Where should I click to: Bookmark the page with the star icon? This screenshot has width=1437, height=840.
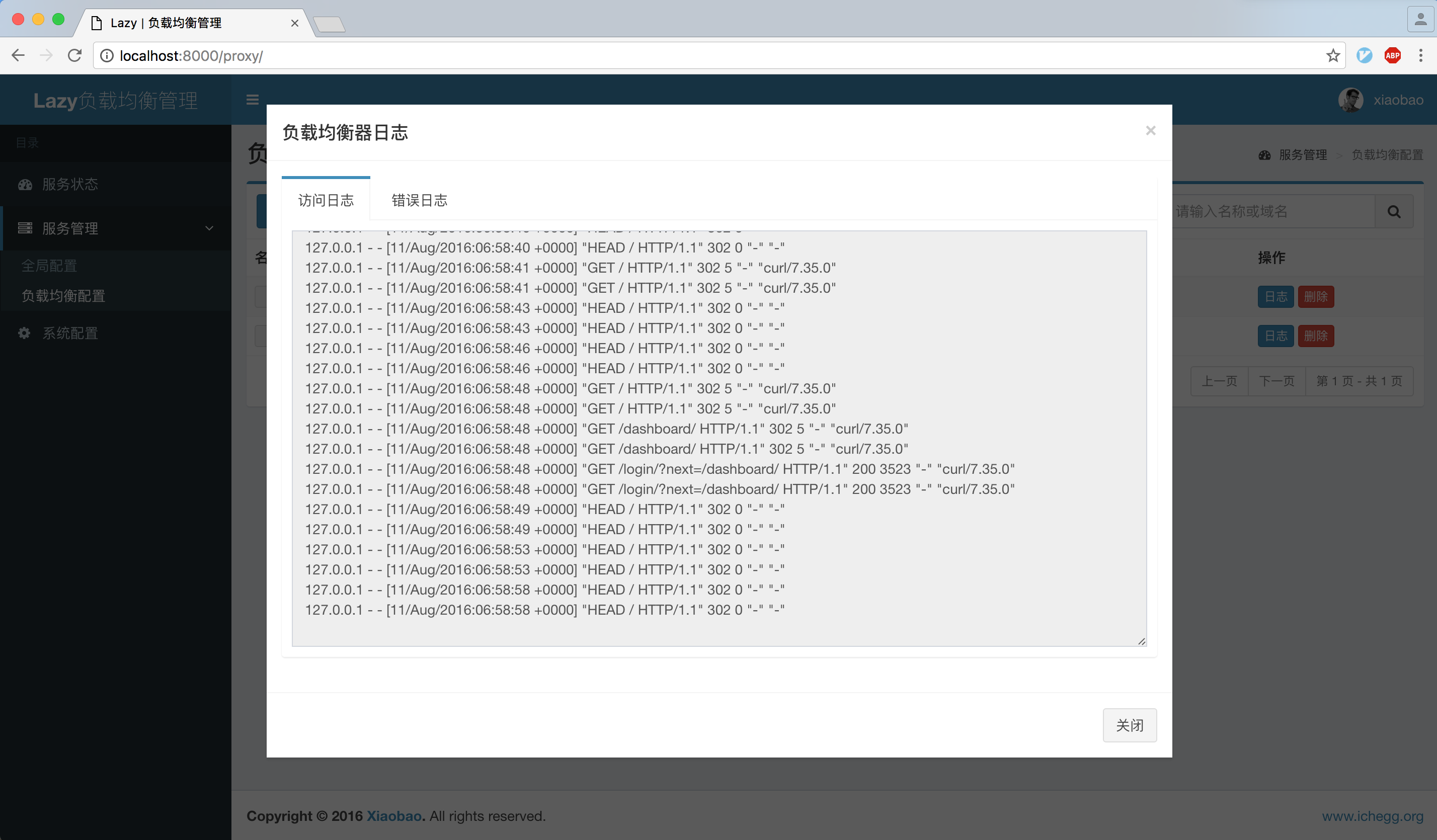1333,55
